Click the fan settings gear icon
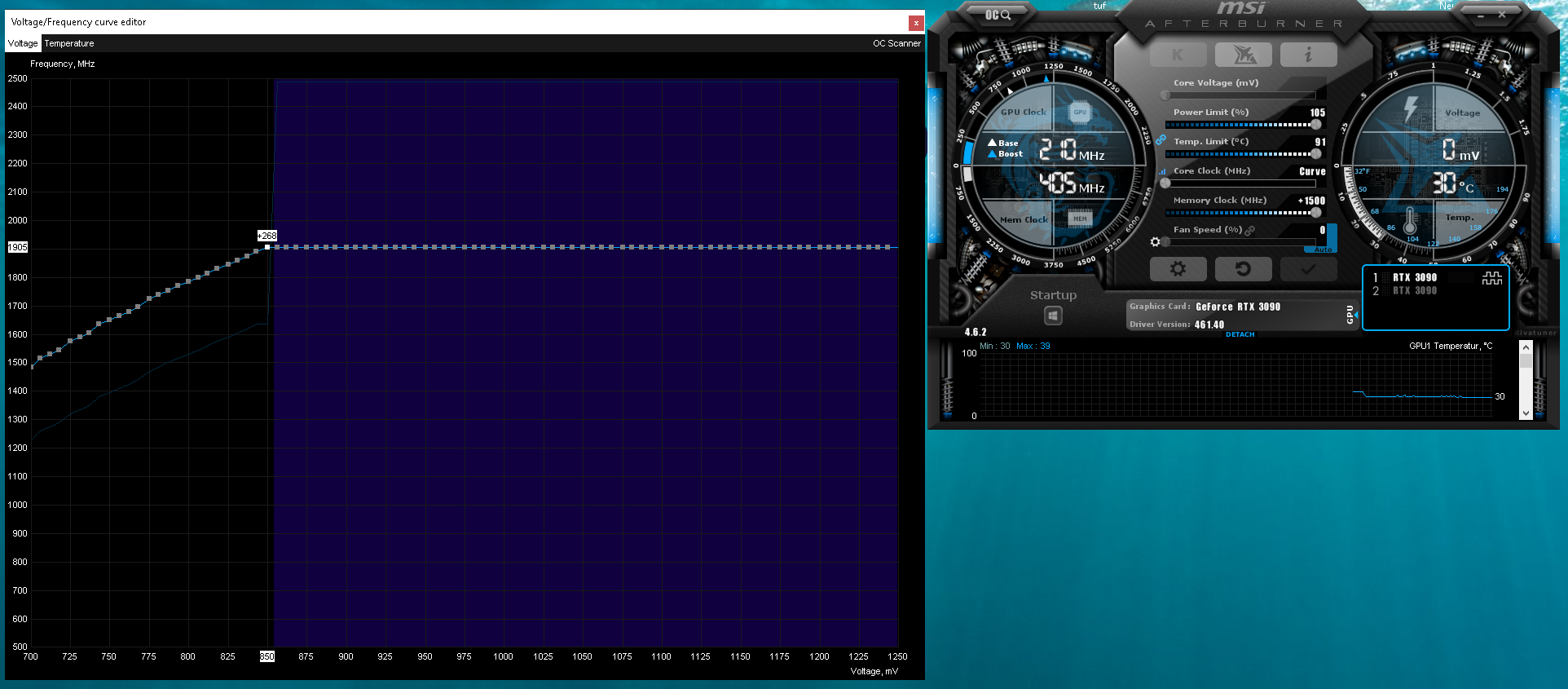The image size is (1568, 689). coord(1155,241)
